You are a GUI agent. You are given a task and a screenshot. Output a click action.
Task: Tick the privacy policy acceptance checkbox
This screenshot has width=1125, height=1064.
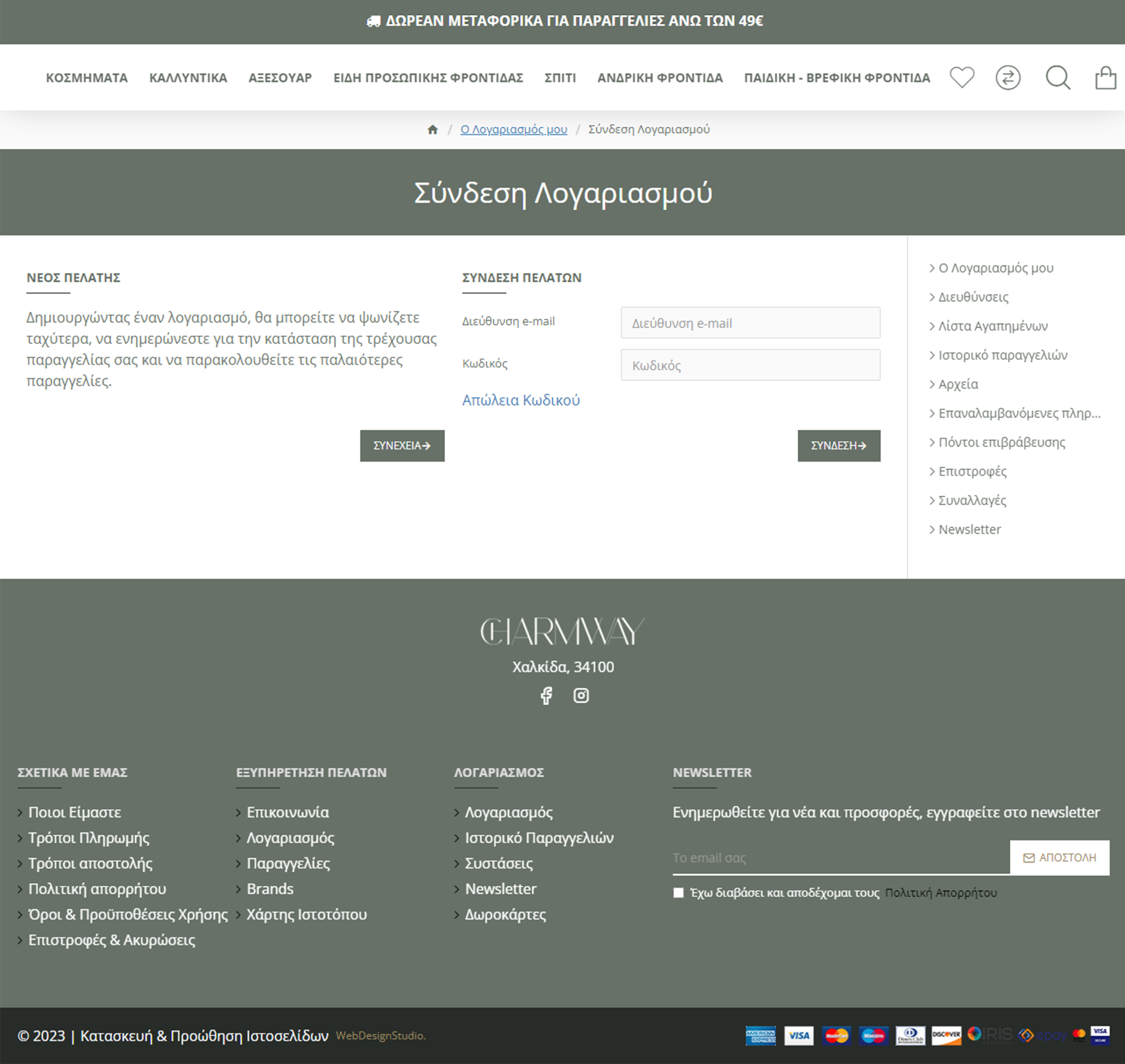678,893
